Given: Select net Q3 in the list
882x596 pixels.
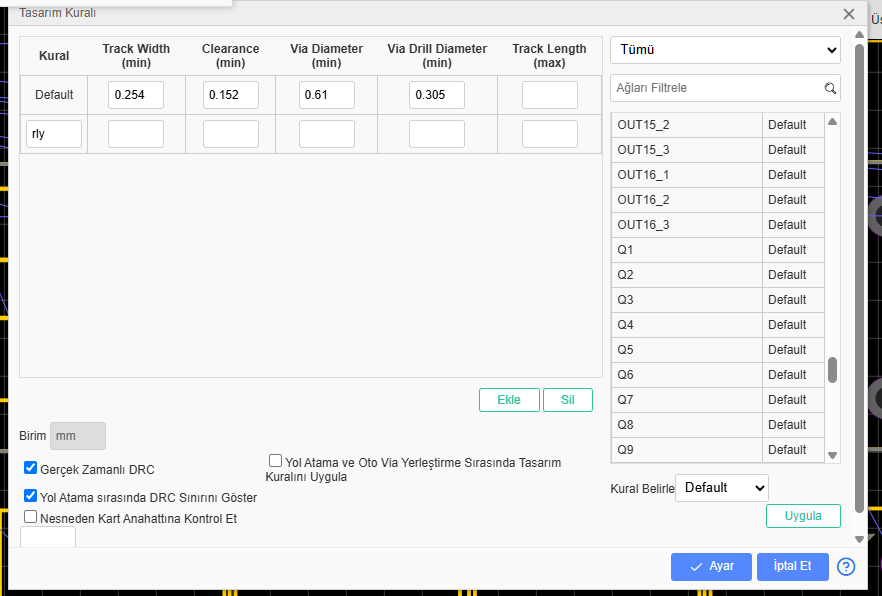Looking at the screenshot, I should pyautogui.click(x=687, y=300).
